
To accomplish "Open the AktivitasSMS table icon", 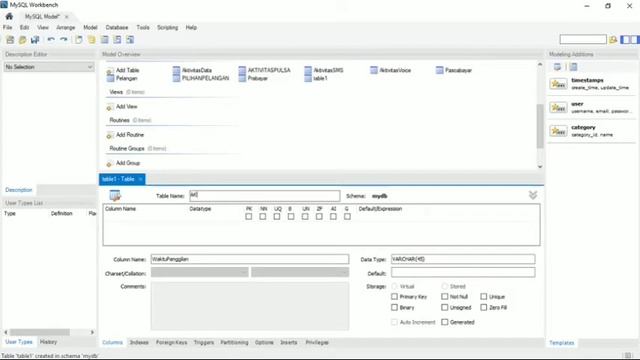I will [x=308, y=70].
